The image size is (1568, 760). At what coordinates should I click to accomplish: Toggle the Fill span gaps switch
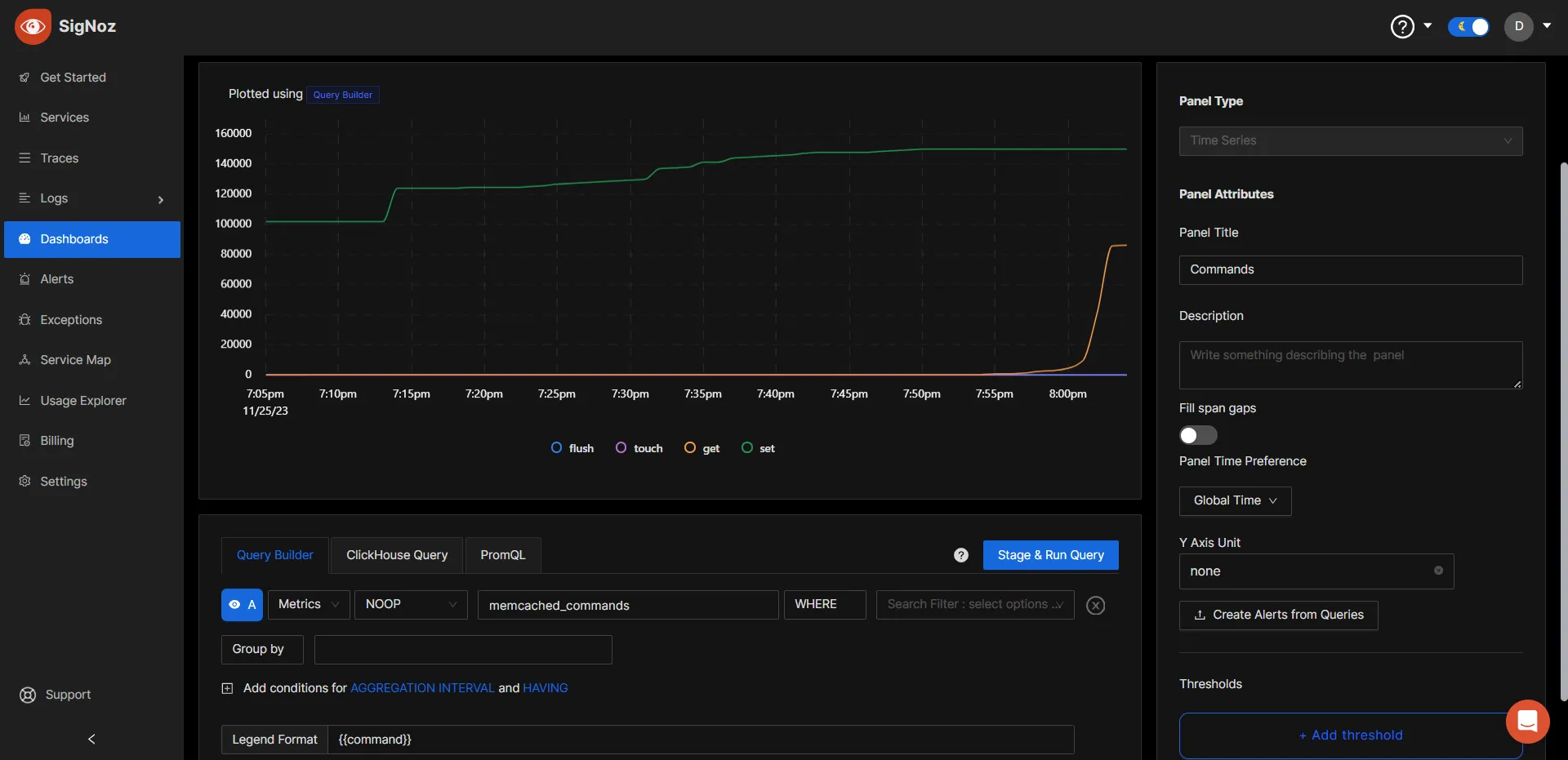point(1198,435)
